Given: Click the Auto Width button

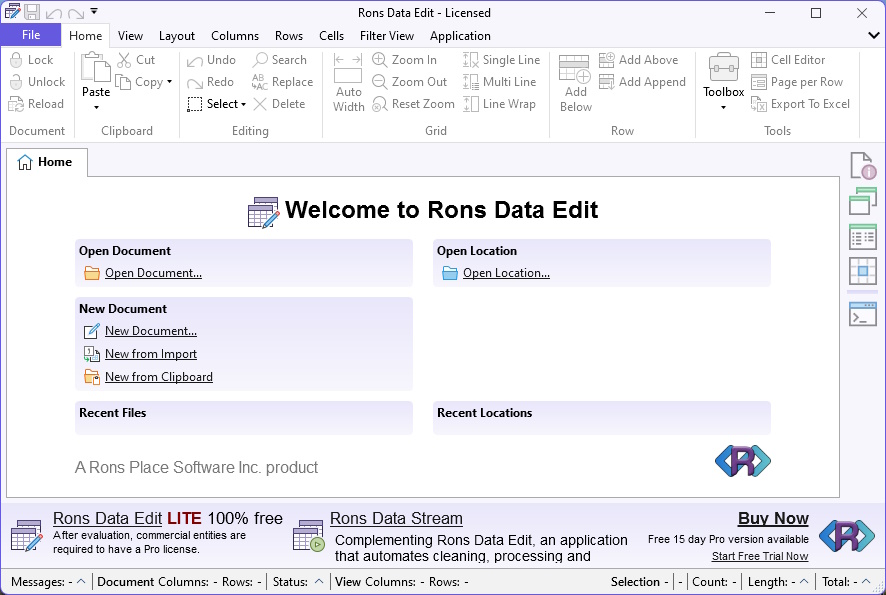Looking at the screenshot, I should tap(348, 83).
